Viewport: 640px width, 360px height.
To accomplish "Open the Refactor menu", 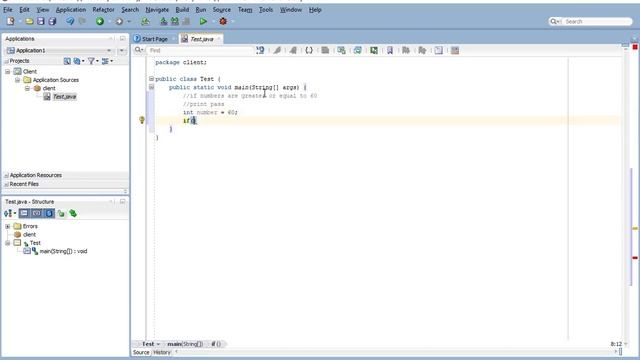I will [x=103, y=9].
